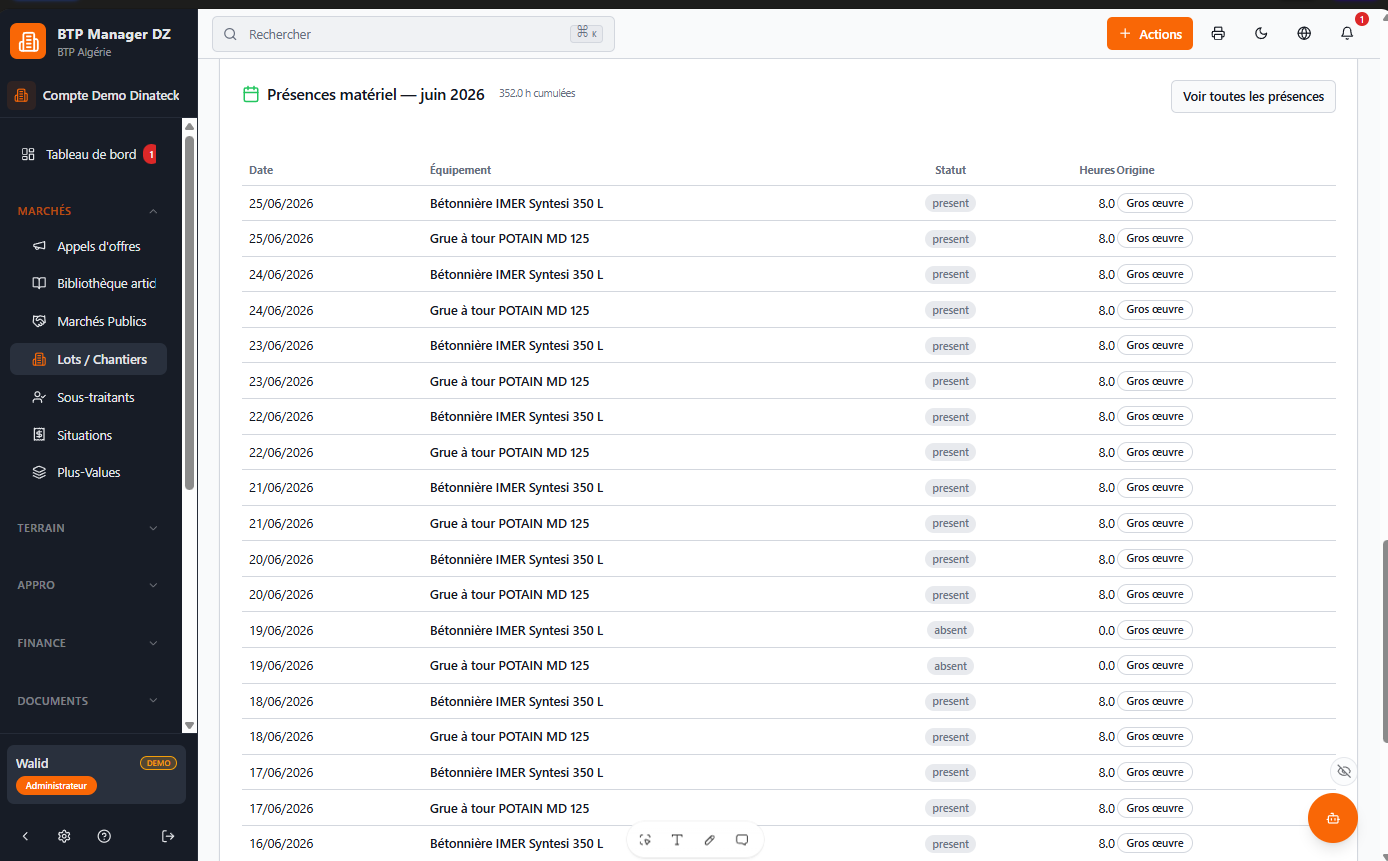This screenshot has height=861, width=1388.
Task: Click the Heures column header
Action: click(1097, 170)
